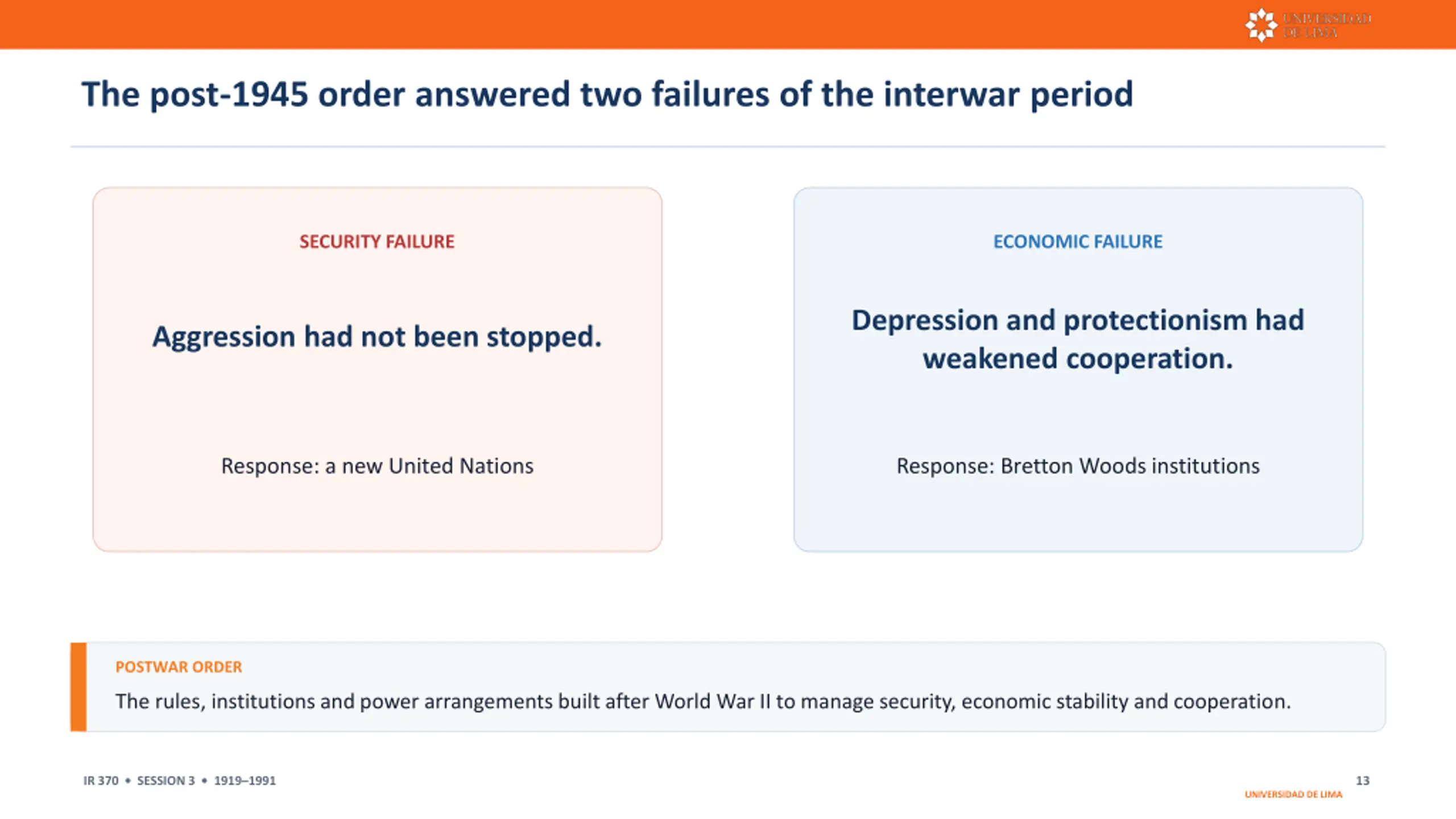The height and width of the screenshot is (819, 1456).
Task: Click the orange accent bar of the callout
Action: click(x=78, y=686)
